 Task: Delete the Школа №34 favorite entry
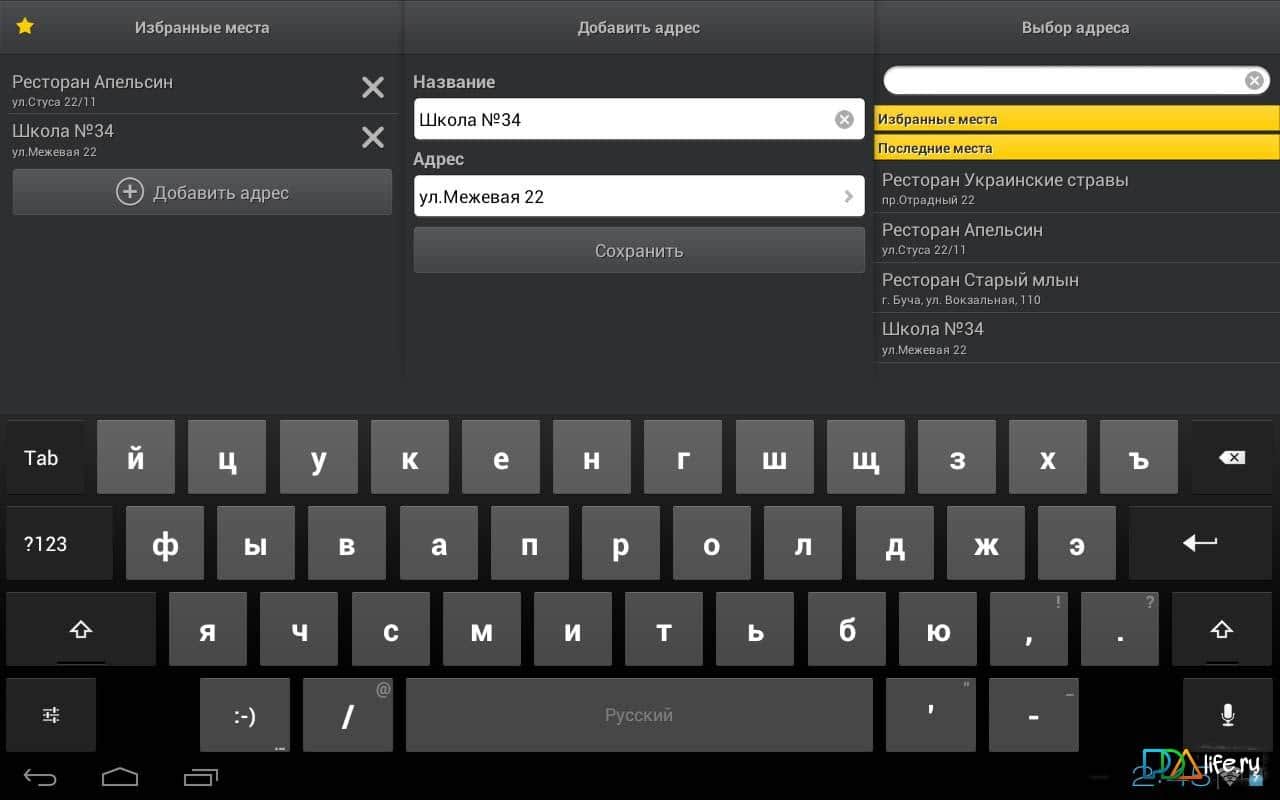(x=372, y=137)
